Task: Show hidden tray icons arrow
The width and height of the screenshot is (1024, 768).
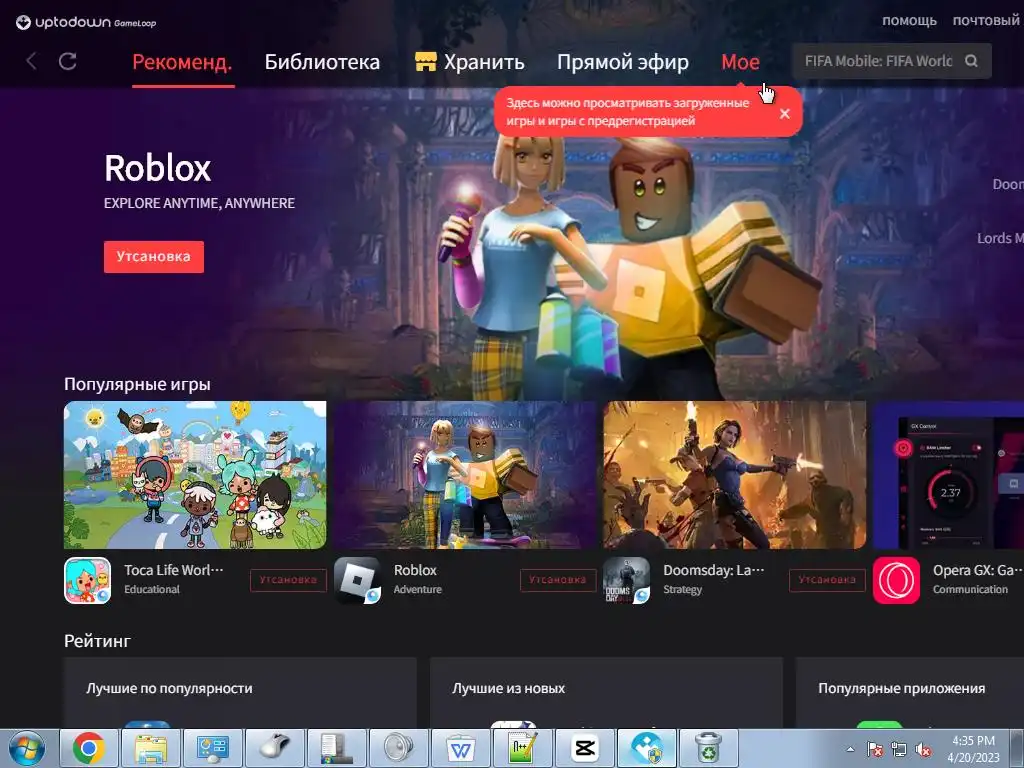Action: 850,749
